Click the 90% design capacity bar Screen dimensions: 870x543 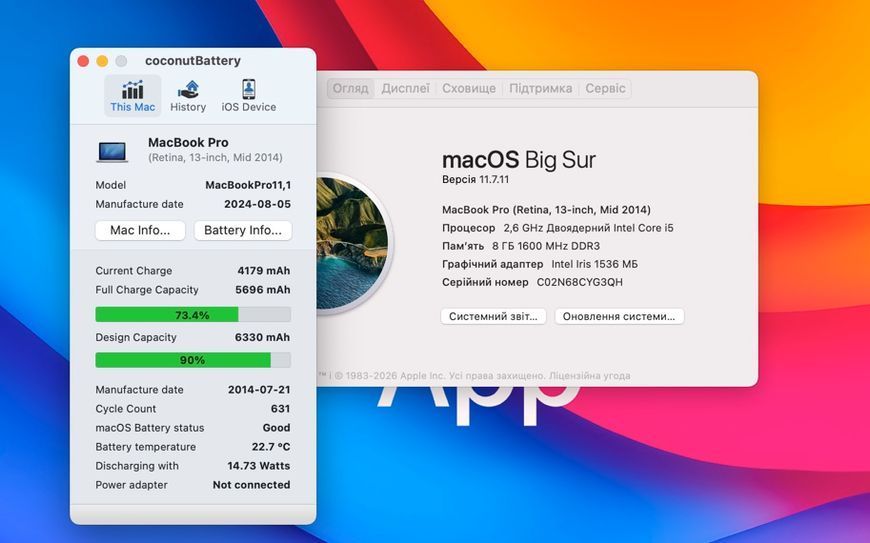pos(193,360)
